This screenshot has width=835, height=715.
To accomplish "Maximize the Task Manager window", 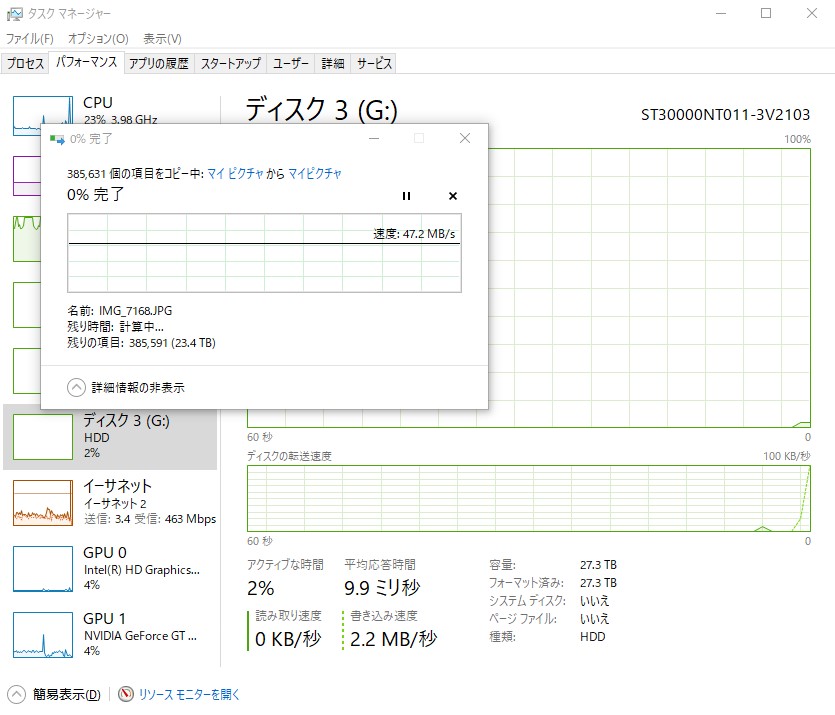I will [766, 13].
